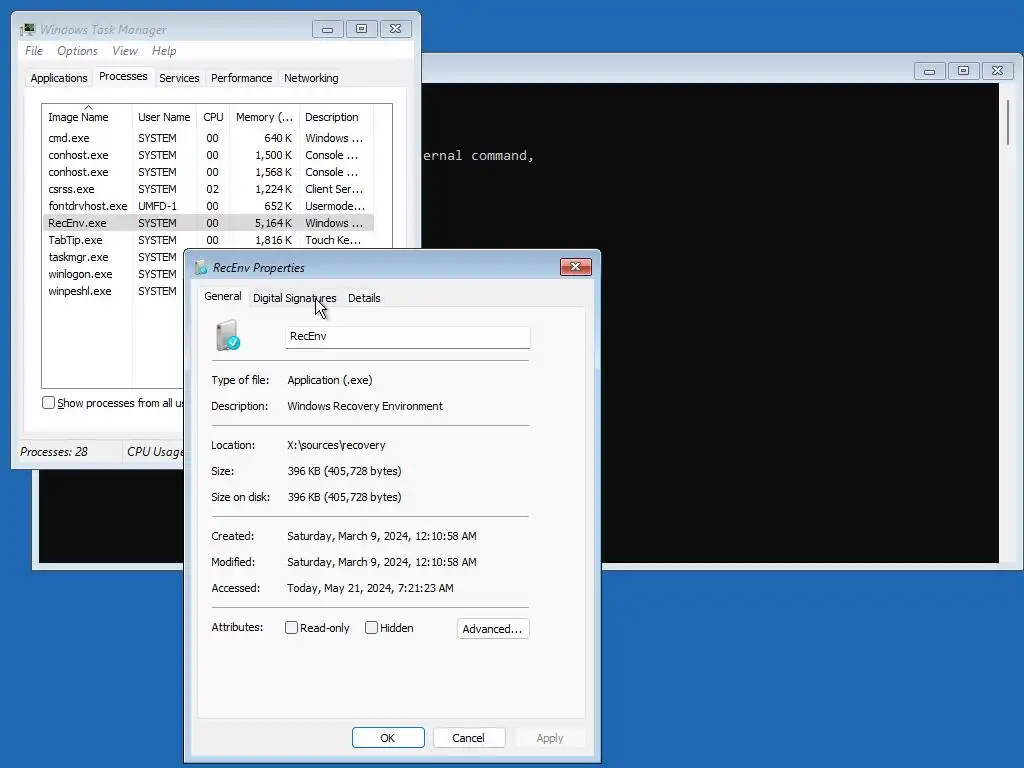The image size is (1024, 768).
Task: Switch to the Performance tab
Action: coord(242,78)
